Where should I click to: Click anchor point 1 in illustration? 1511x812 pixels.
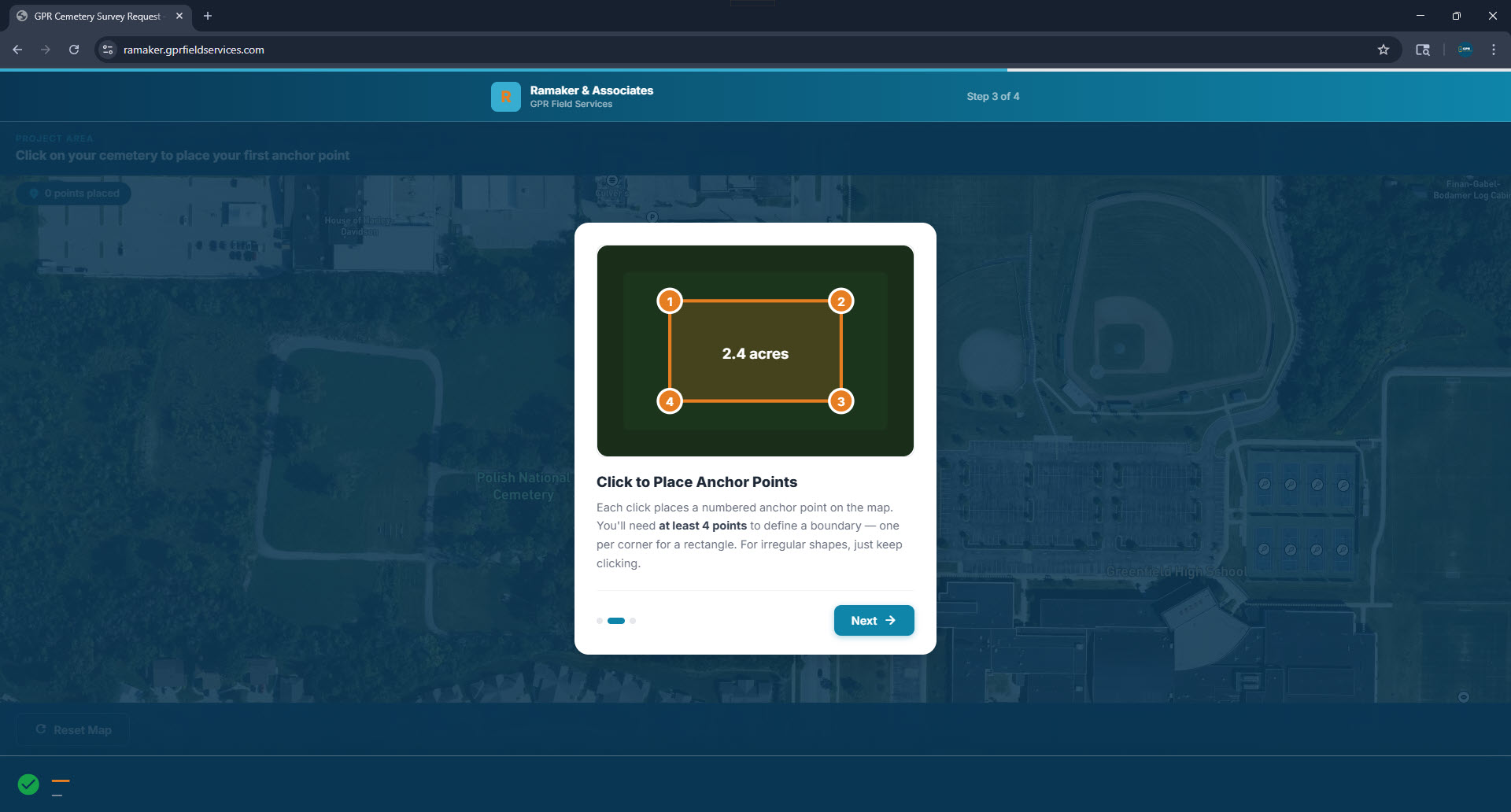pyautogui.click(x=670, y=301)
